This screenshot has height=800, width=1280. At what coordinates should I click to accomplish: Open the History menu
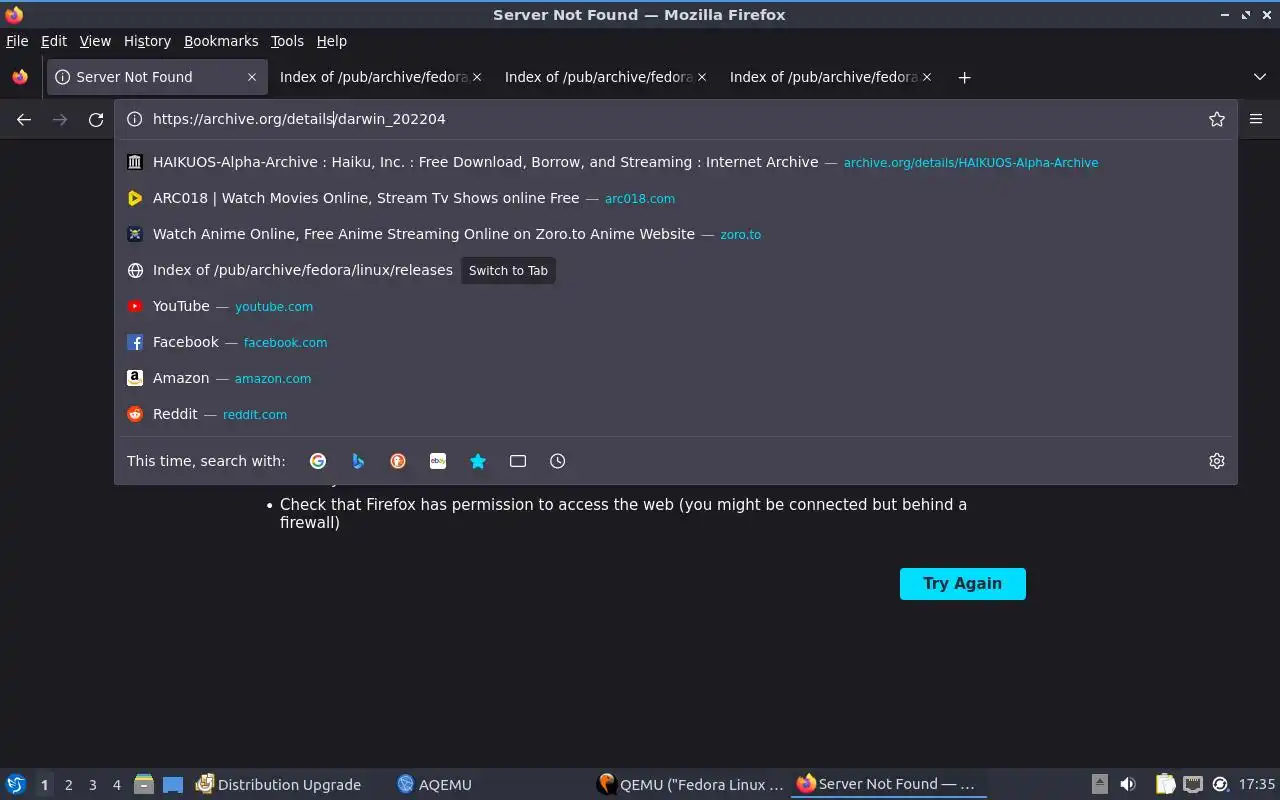tap(147, 41)
